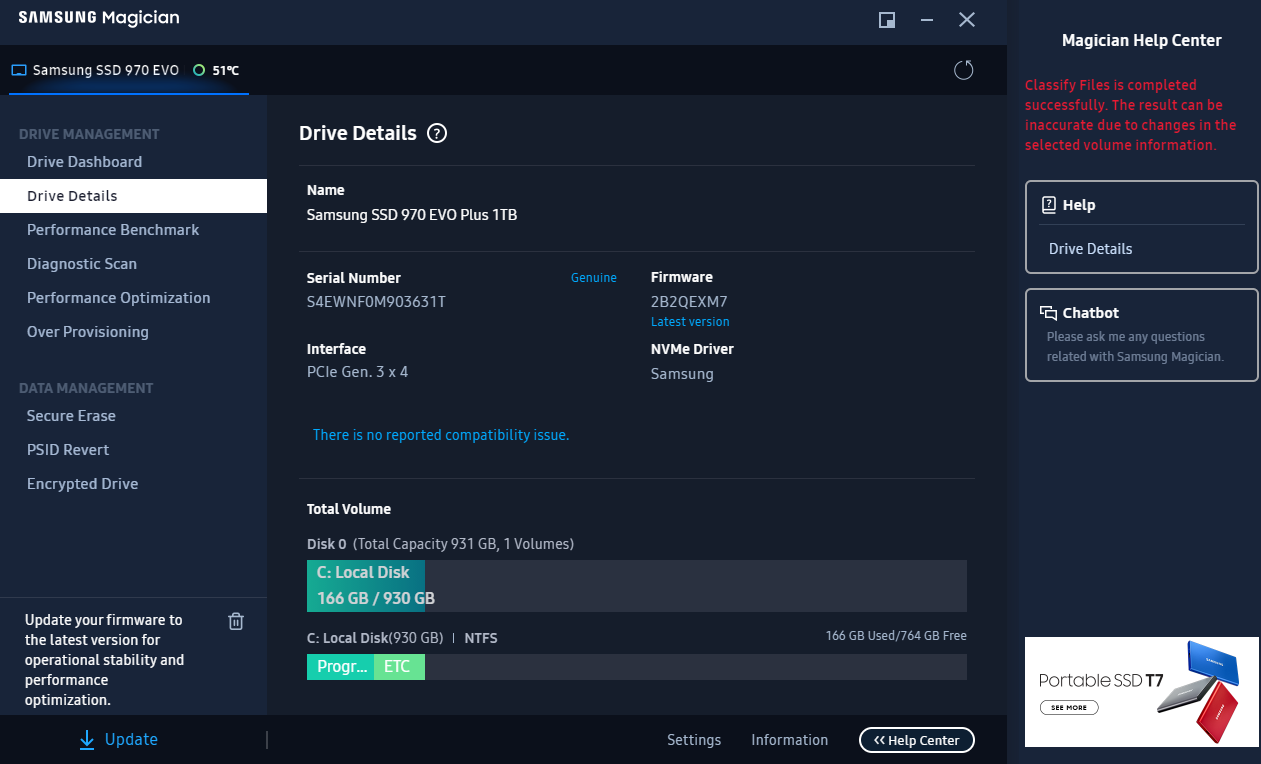Click the drive icon beside Samsung SSD 970 EVO

(x=19, y=71)
